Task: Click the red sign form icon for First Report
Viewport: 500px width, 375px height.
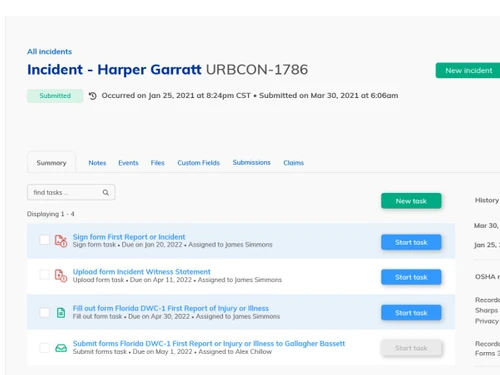Action: click(x=61, y=241)
